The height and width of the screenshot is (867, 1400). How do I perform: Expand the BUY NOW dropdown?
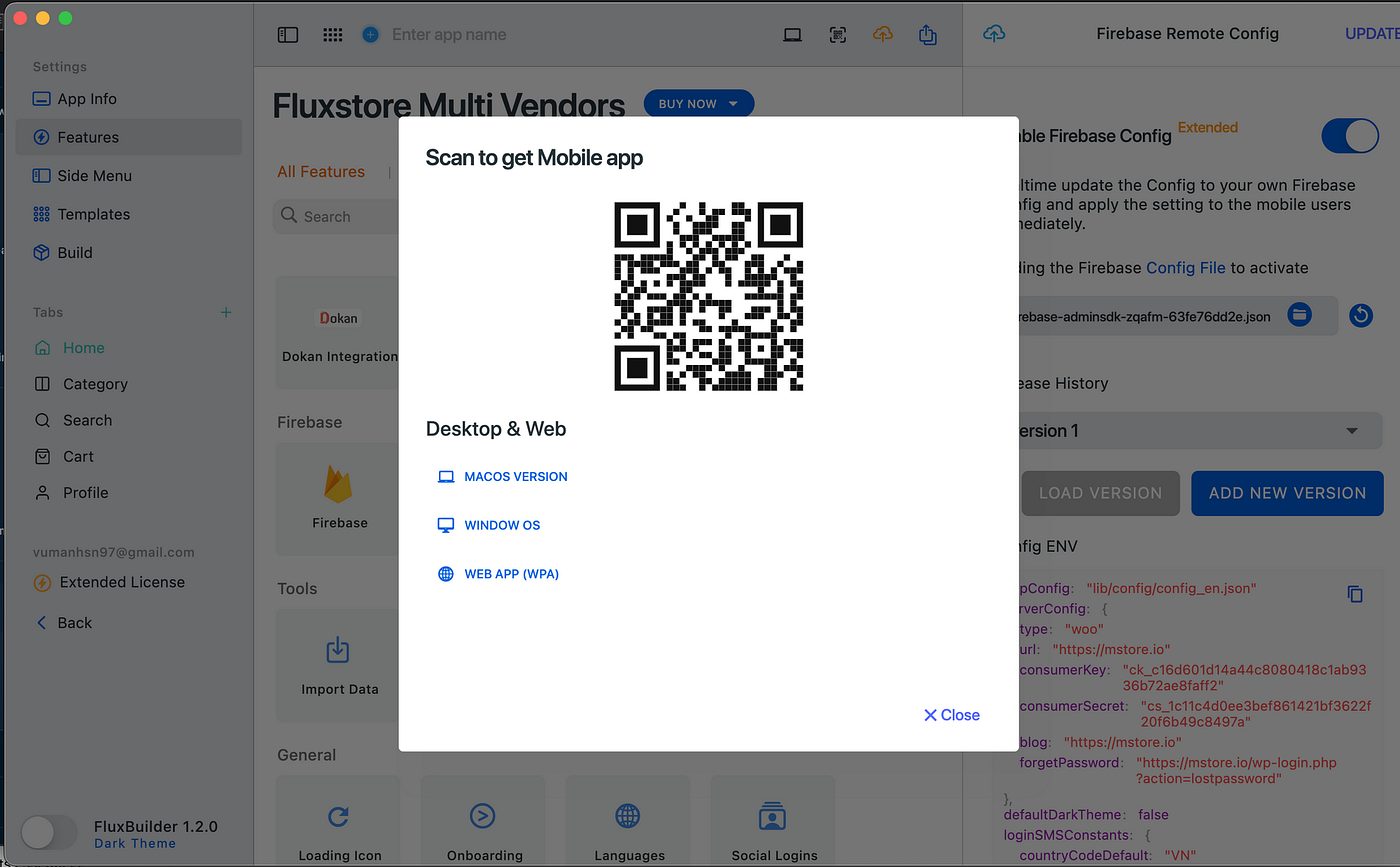coord(699,104)
